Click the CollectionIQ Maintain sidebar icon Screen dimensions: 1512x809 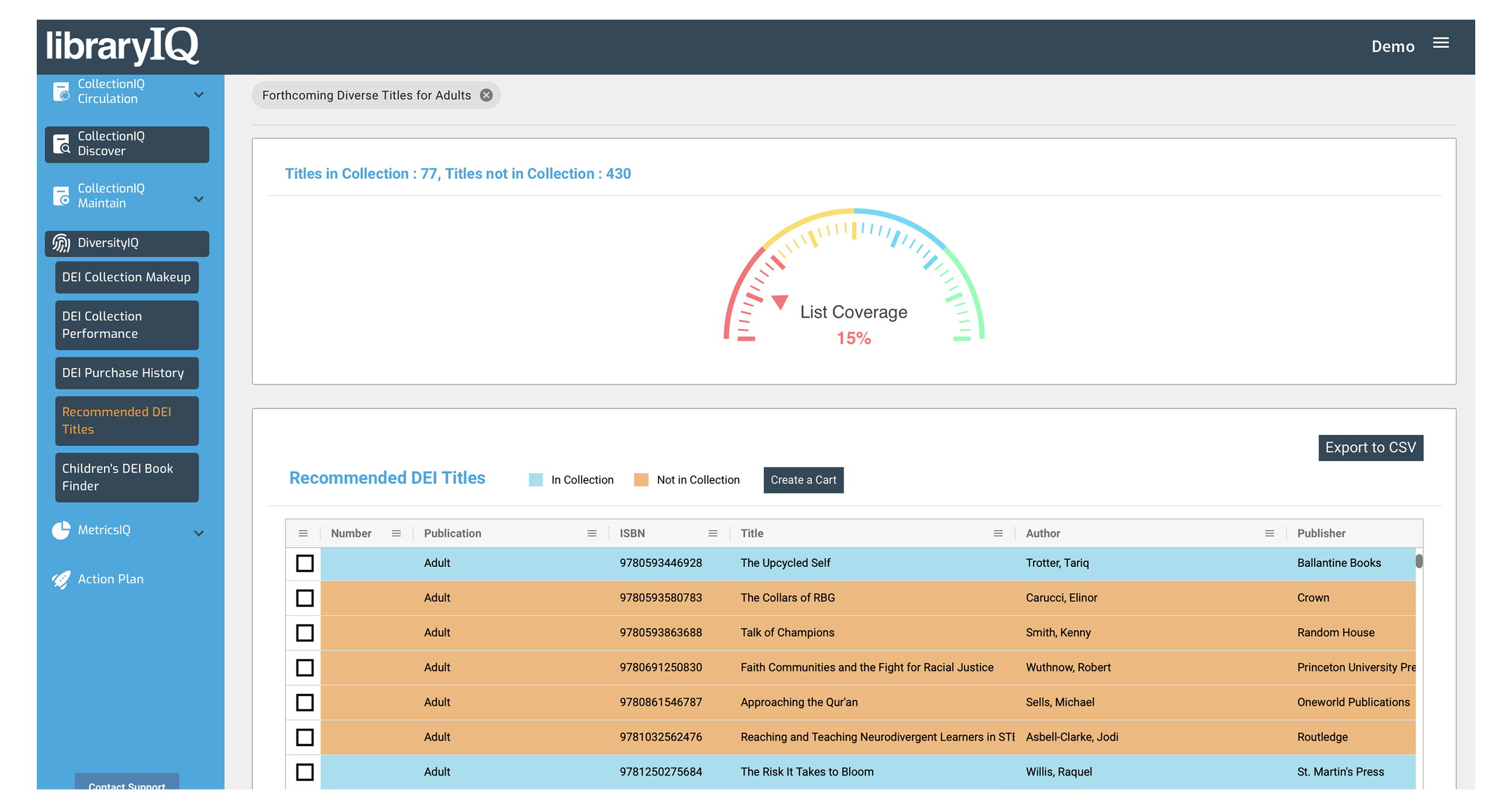61,196
